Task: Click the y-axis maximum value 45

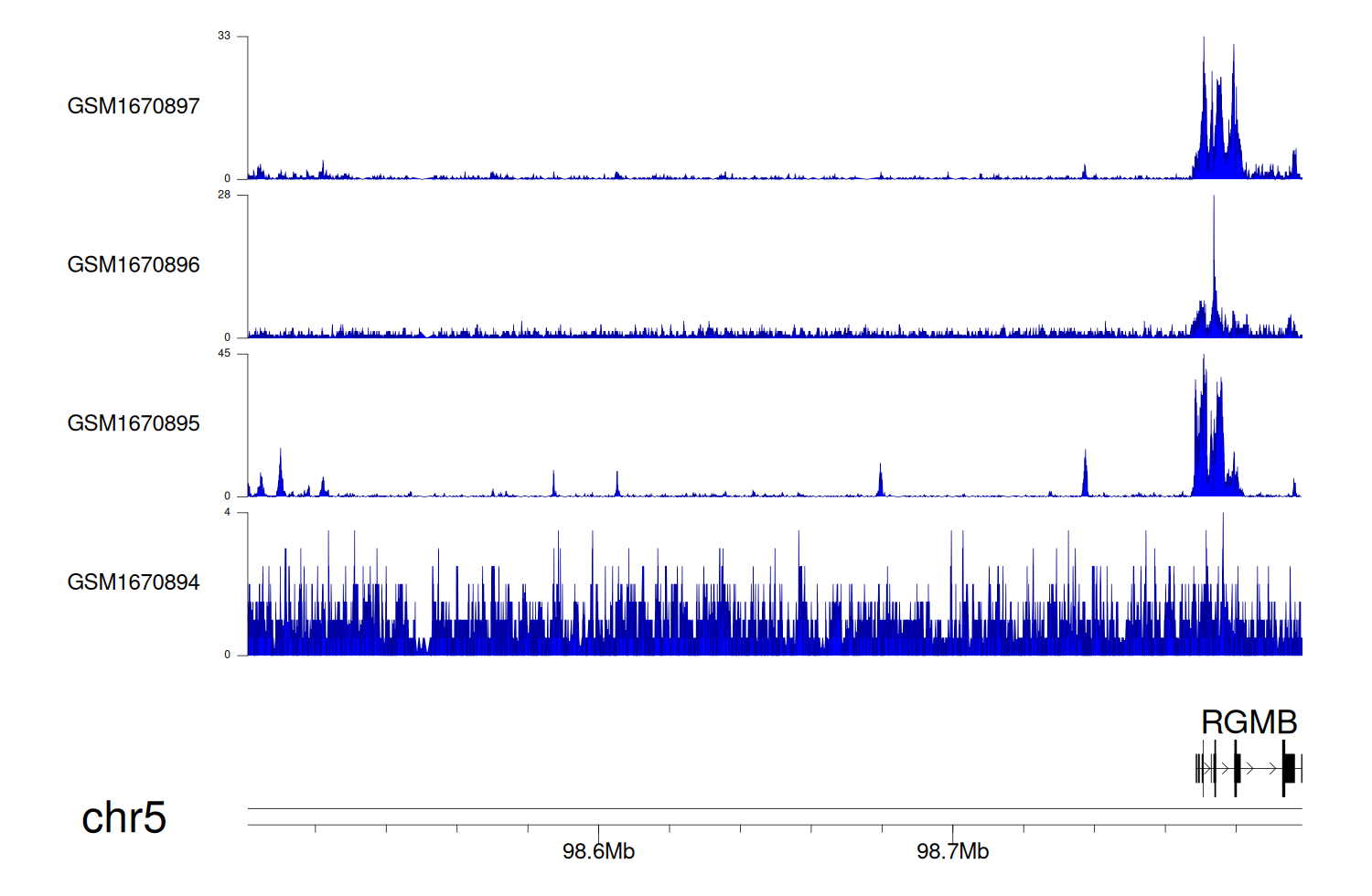Action: click(x=224, y=354)
